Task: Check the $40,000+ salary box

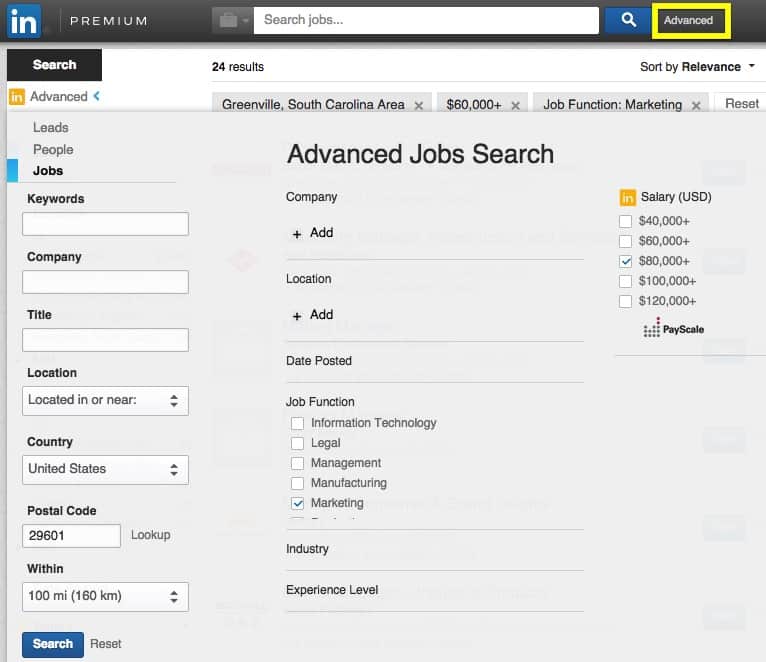Action: [x=625, y=221]
